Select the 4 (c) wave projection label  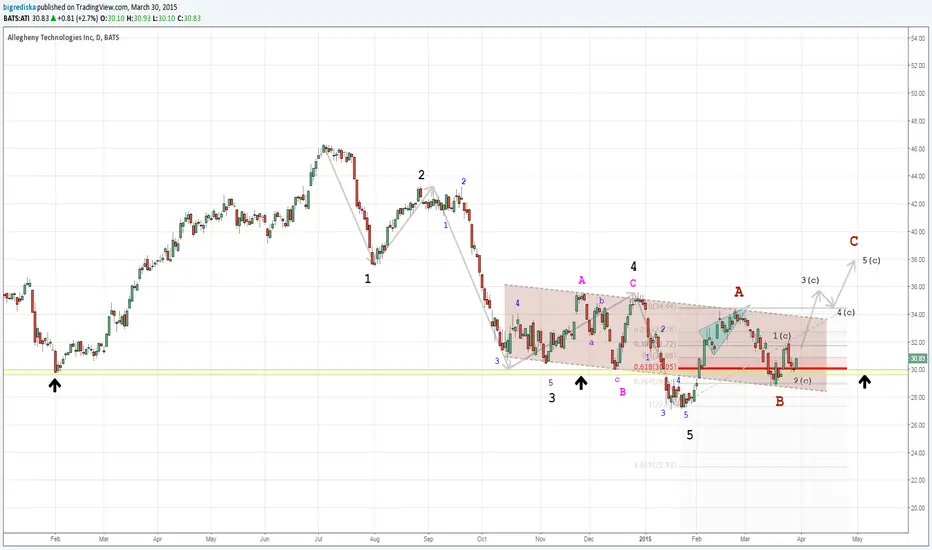coord(846,312)
